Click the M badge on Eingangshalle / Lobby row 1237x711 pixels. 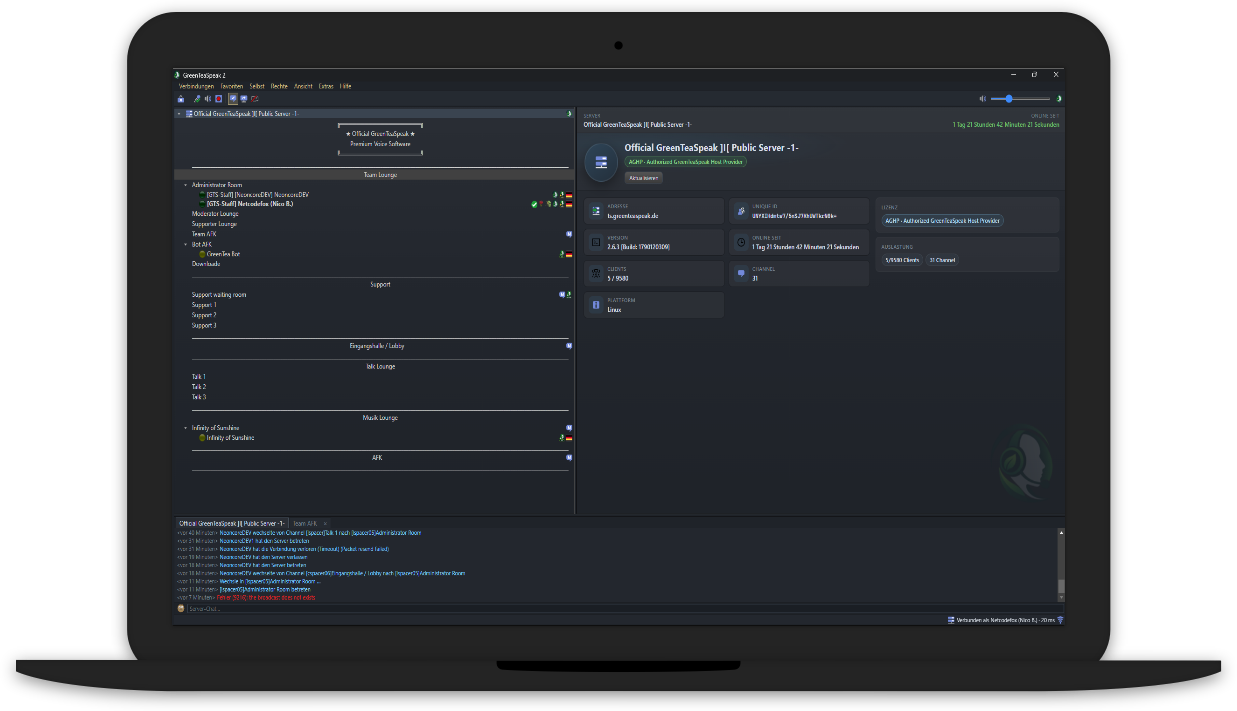click(569, 346)
